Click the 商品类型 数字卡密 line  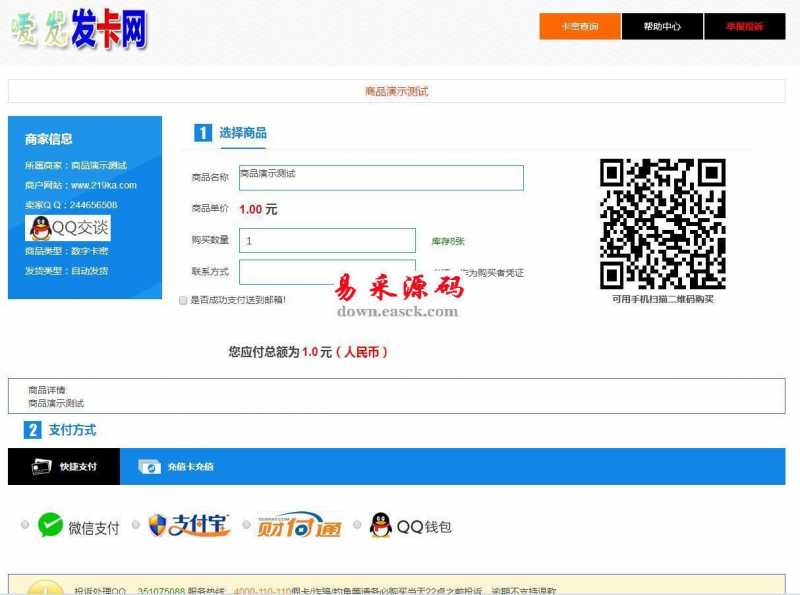click(66, 251)
